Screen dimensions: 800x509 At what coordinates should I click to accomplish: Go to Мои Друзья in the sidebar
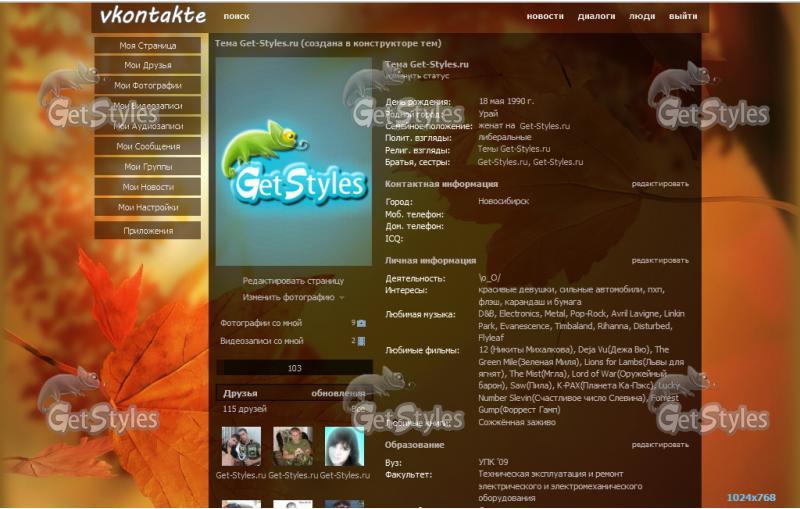pos(147,65)
